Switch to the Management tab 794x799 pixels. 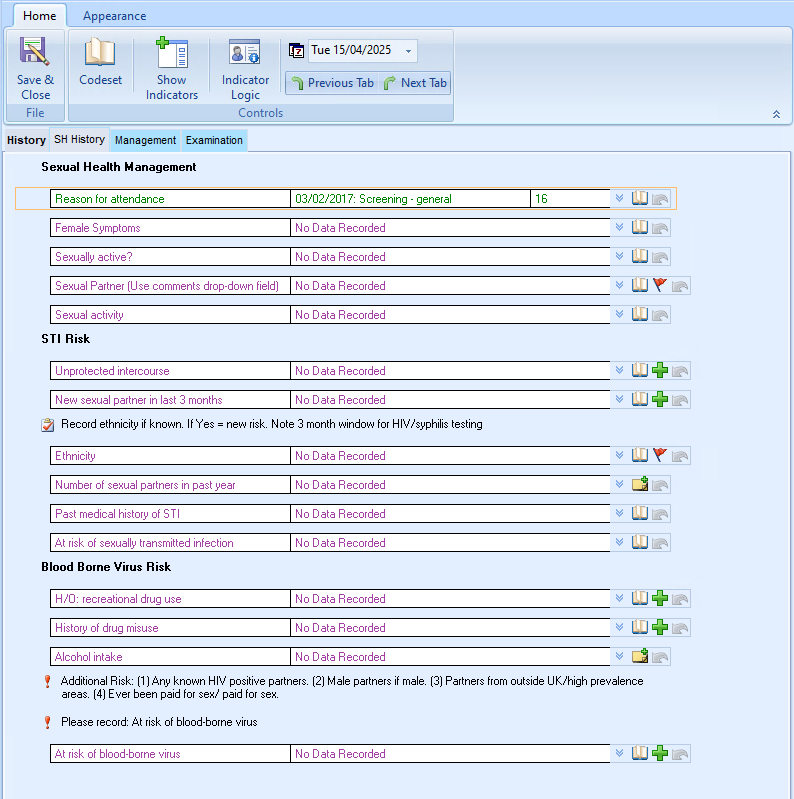pyautogui.click(x=145, y=140)
